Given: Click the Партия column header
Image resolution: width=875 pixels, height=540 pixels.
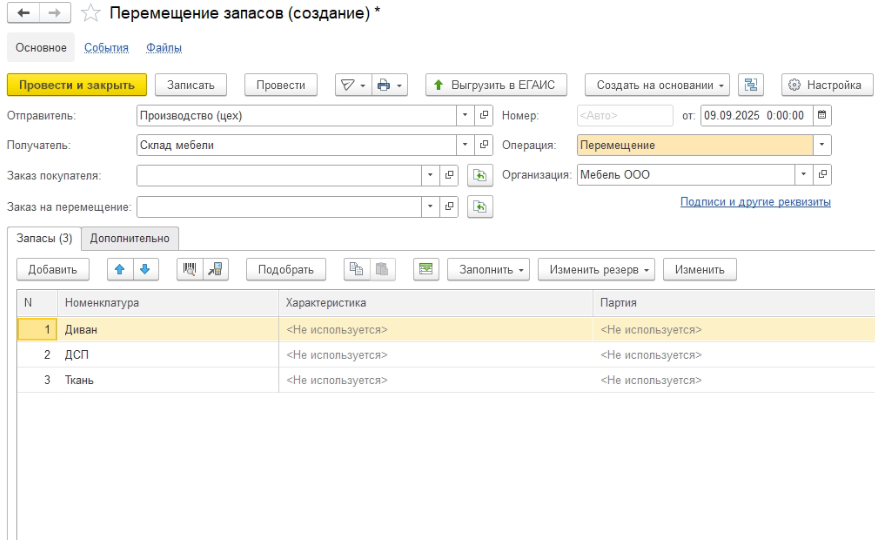Looking at the screenshot, I should pos(734,303).
